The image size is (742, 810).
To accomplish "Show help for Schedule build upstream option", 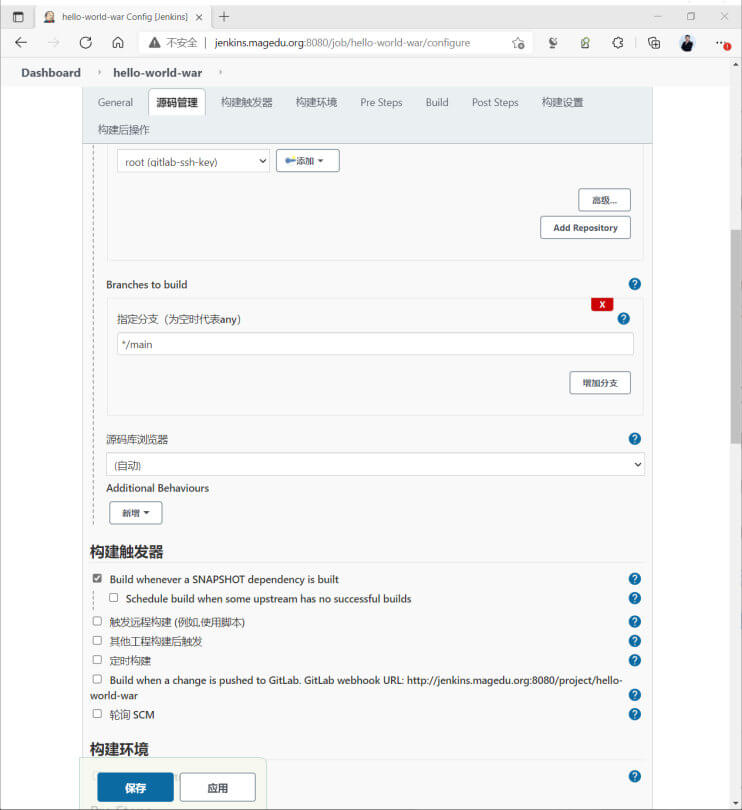I will coord(635,598).
